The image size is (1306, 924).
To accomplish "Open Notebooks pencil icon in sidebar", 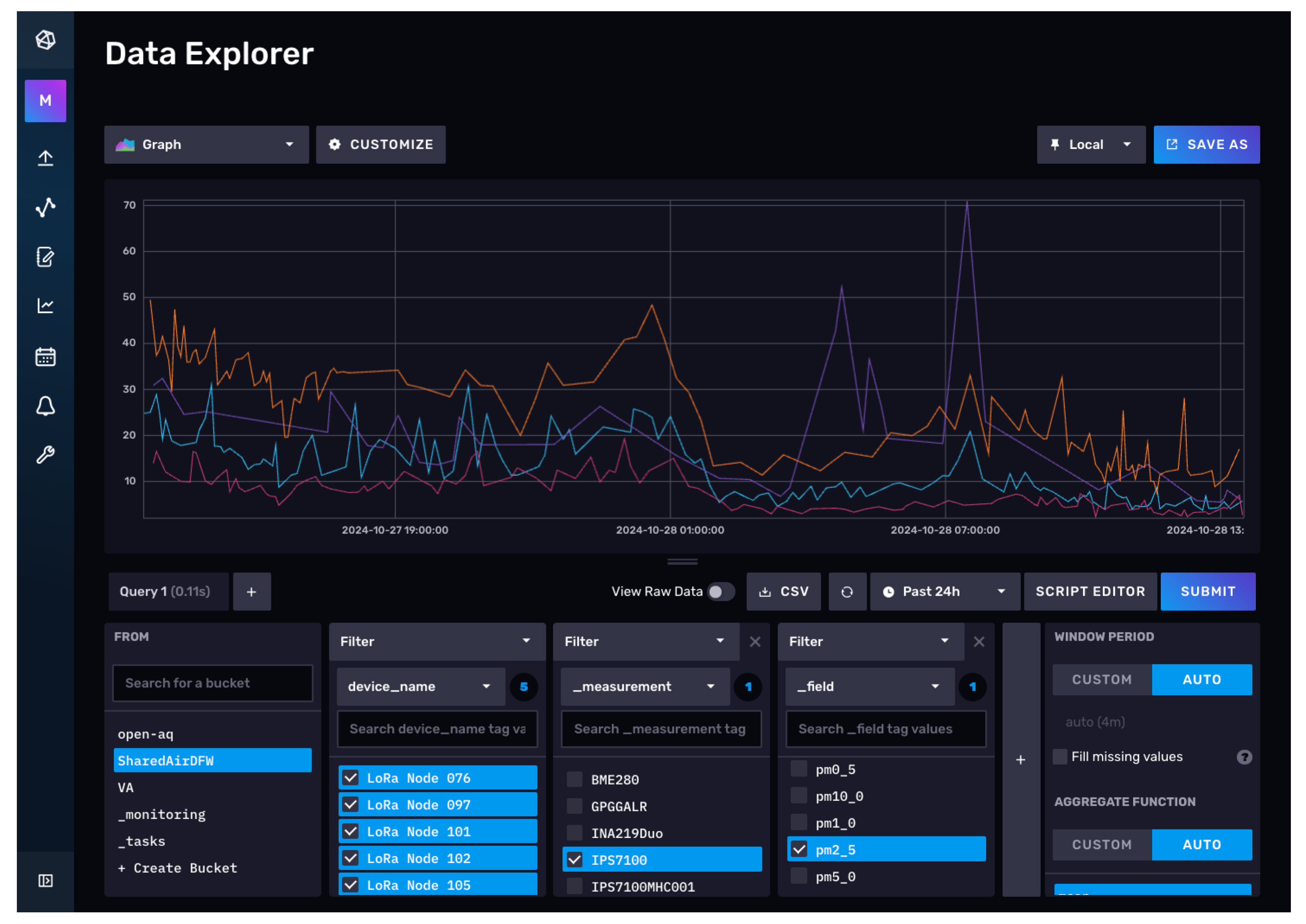I will tap(45, 257).
